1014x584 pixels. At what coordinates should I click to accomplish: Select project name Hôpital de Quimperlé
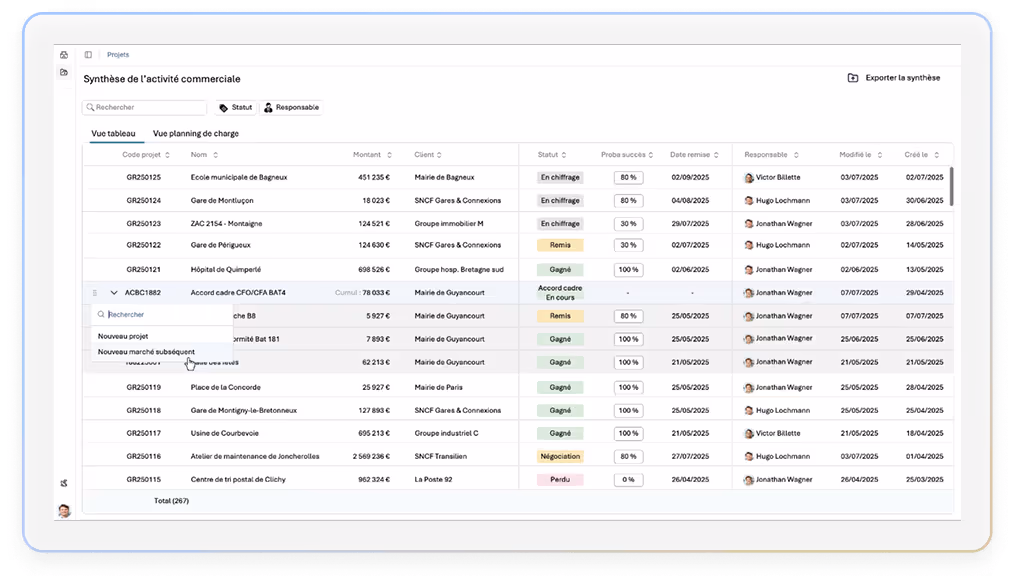pos(226,270)
